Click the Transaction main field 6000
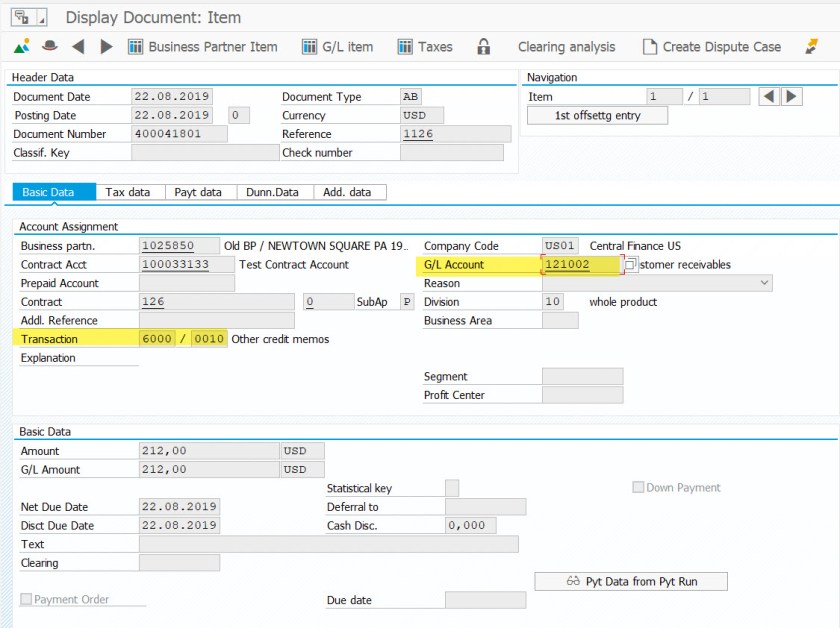840x628 pixels. (157, 339)
